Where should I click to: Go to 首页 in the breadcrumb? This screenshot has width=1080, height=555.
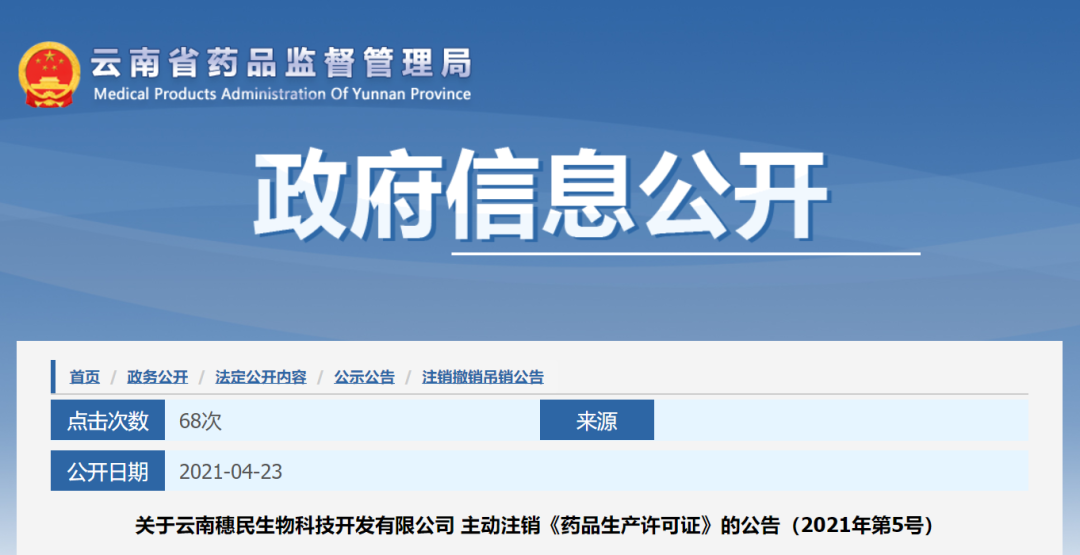[84, 377]
